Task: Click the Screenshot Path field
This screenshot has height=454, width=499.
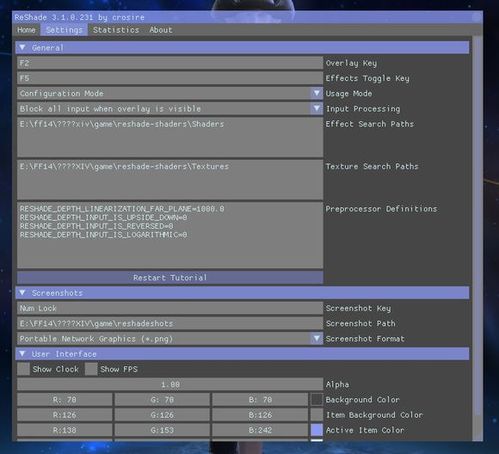Action: (x=170, y=323)
